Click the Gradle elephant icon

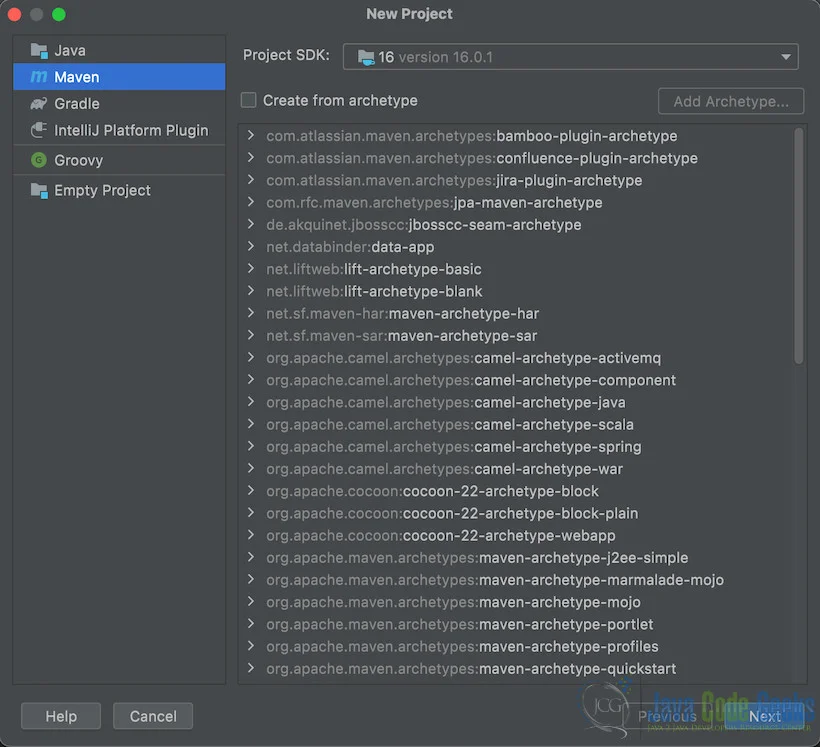point(39,104)
